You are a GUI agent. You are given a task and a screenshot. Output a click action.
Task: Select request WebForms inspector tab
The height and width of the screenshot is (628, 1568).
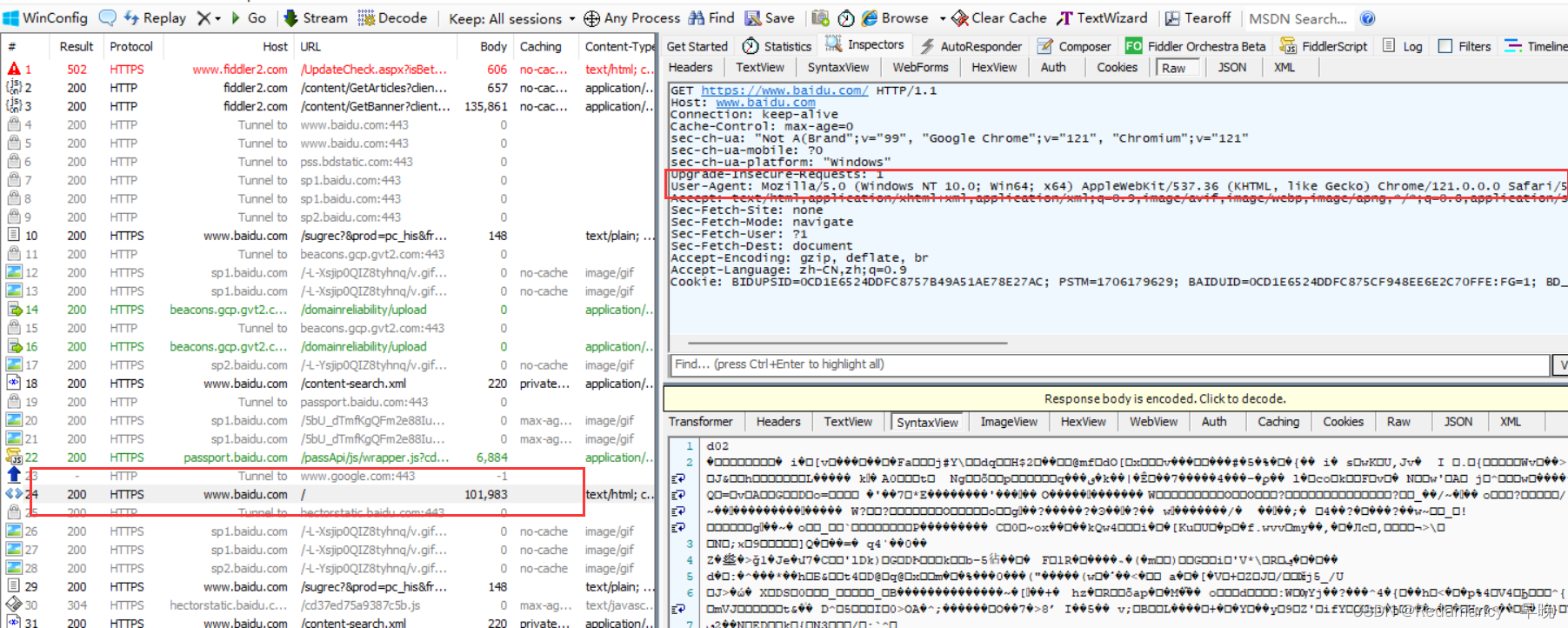pos(920,67)
